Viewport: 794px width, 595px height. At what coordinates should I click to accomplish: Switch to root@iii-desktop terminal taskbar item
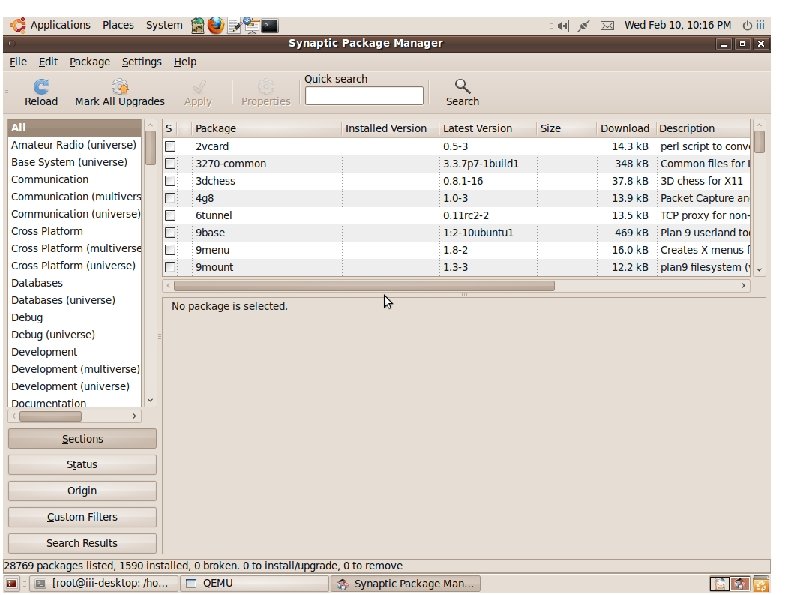tap(104, 583)
